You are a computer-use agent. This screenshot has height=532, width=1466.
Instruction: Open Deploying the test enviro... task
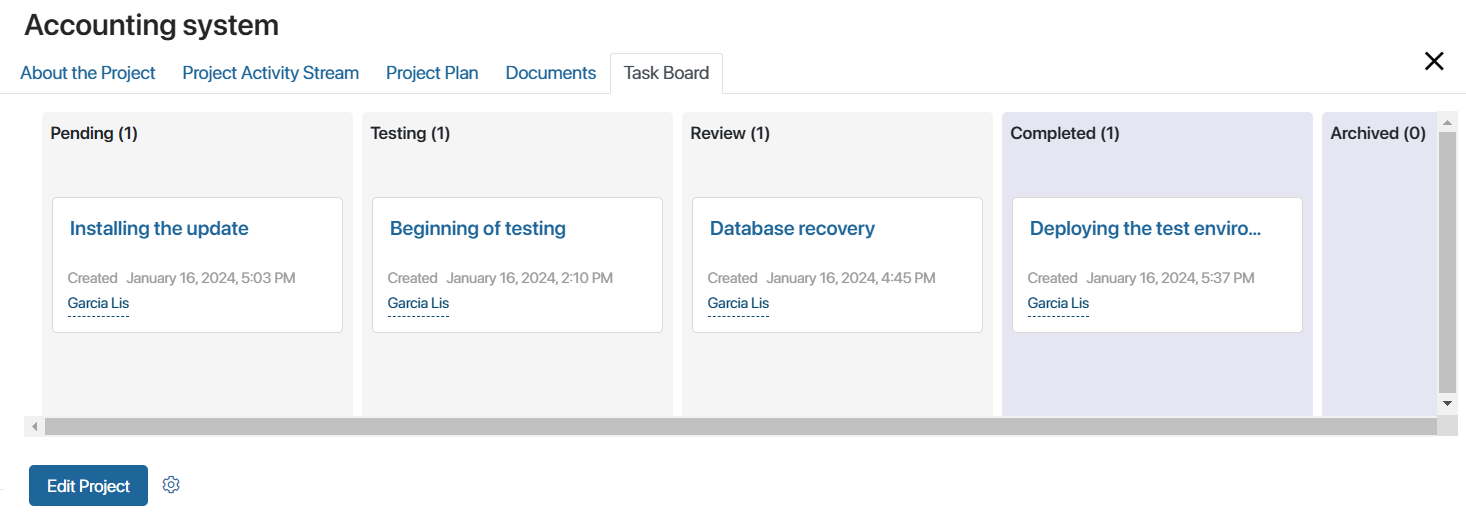[1145, 228]
